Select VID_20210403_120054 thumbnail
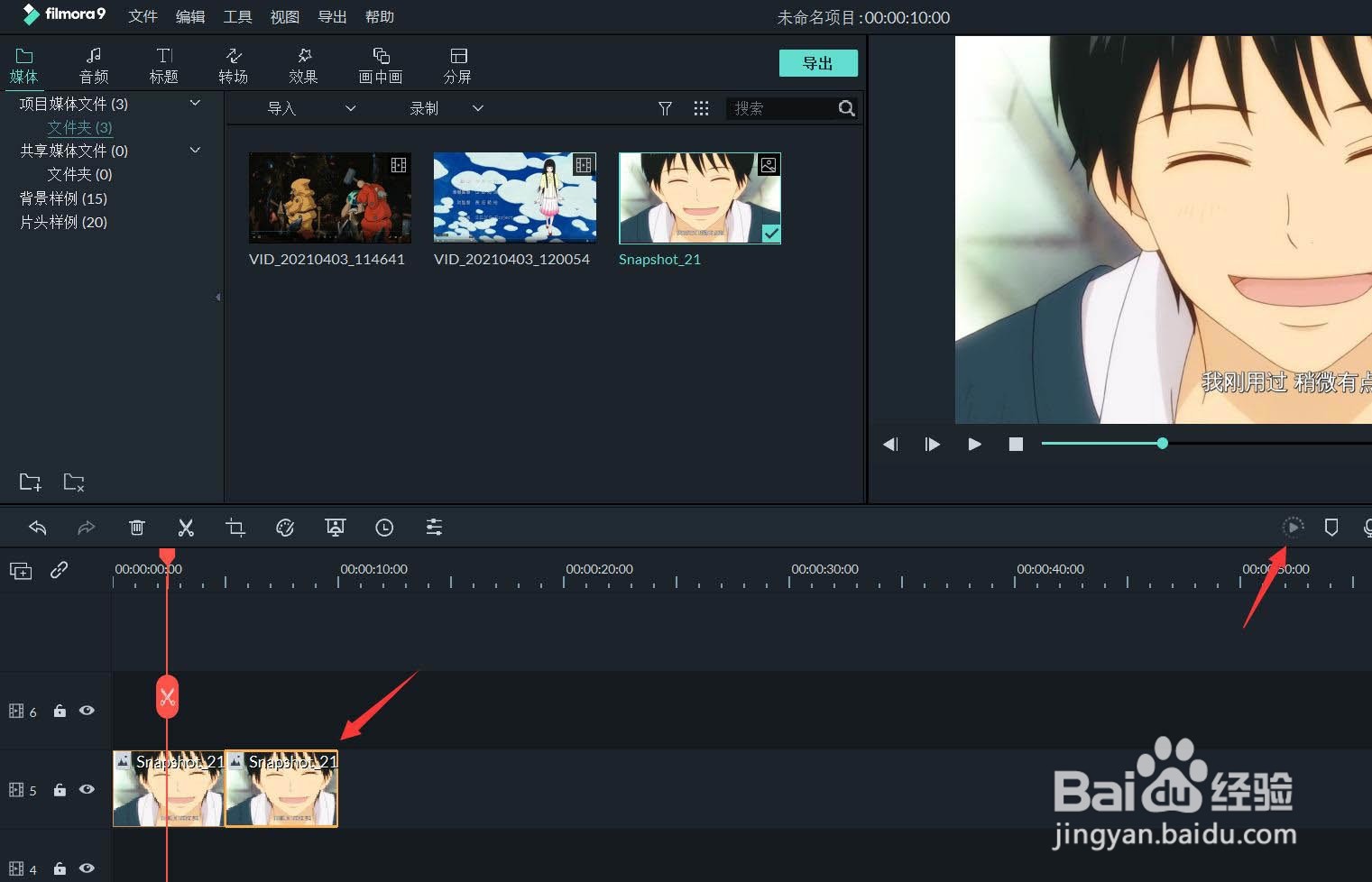Screen dimensions: 1372x882 coord(515,198)
